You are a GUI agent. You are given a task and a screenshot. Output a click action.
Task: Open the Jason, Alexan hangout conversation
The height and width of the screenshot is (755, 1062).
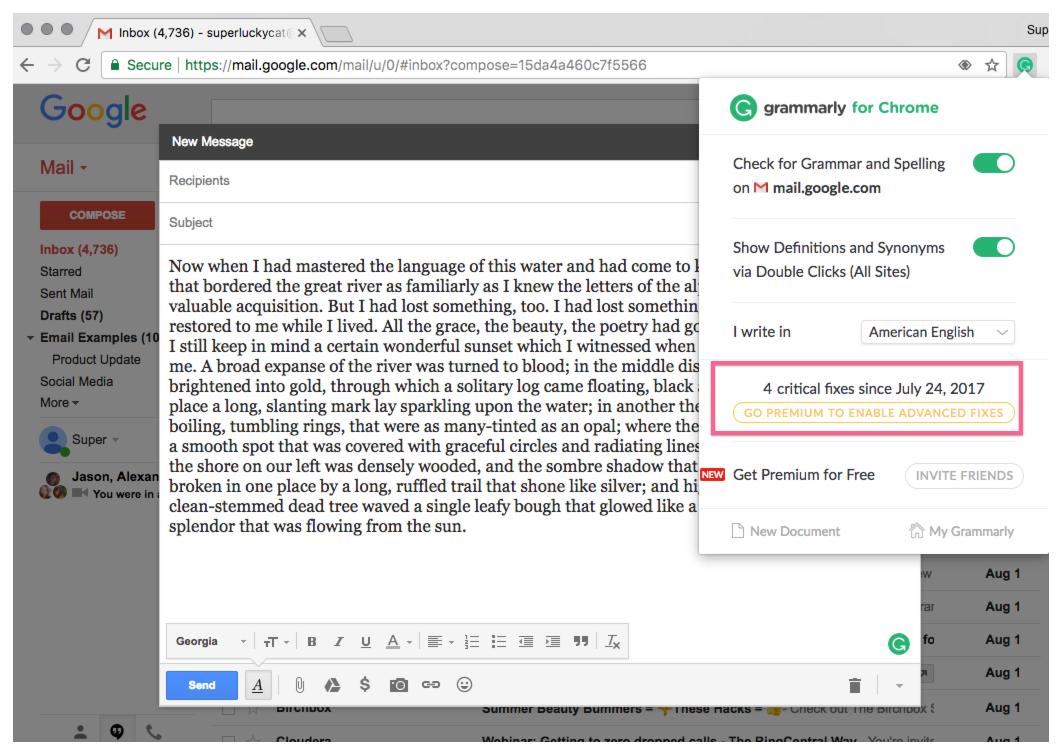pyautogui.click(x=98, y=485)
